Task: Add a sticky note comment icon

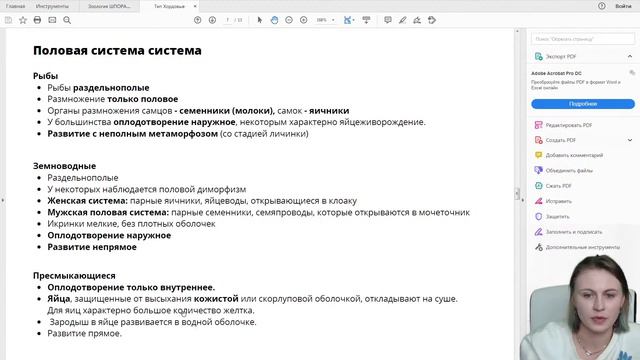Action: [x=388, y=20]
